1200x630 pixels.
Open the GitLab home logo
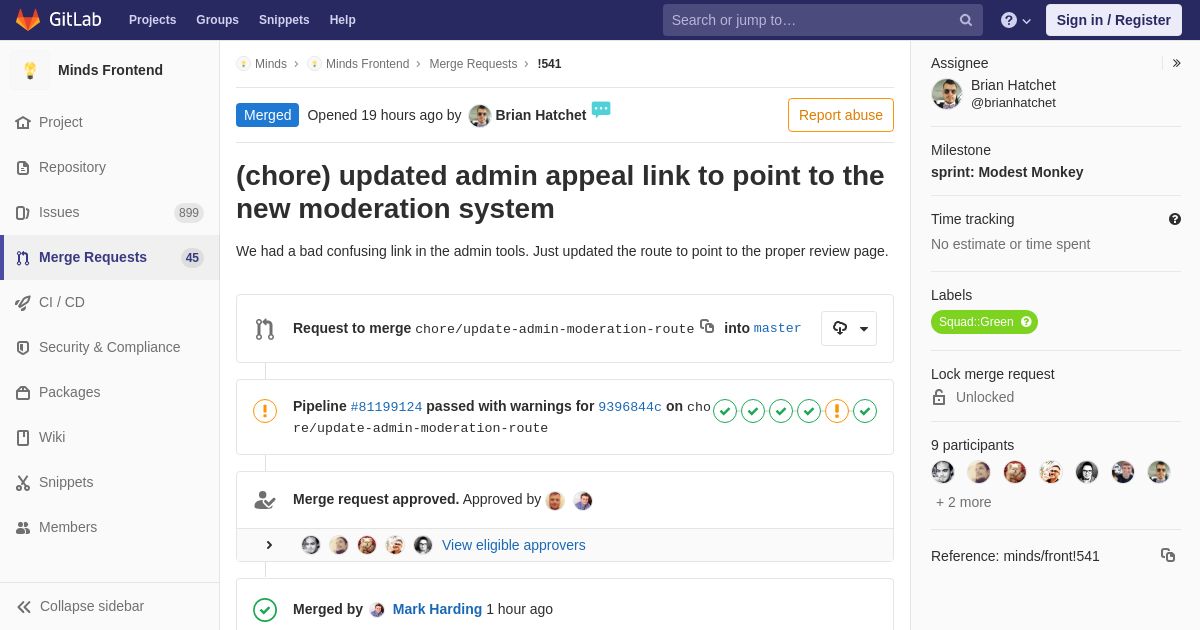tap(59, 20)
